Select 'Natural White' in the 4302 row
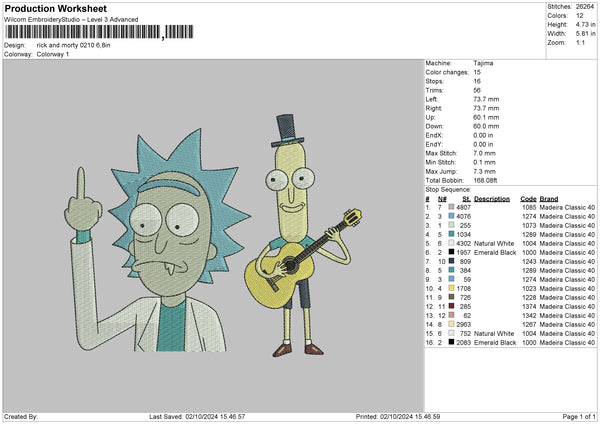The width and height of the screenshot is (600, 424). click(494, 243)
